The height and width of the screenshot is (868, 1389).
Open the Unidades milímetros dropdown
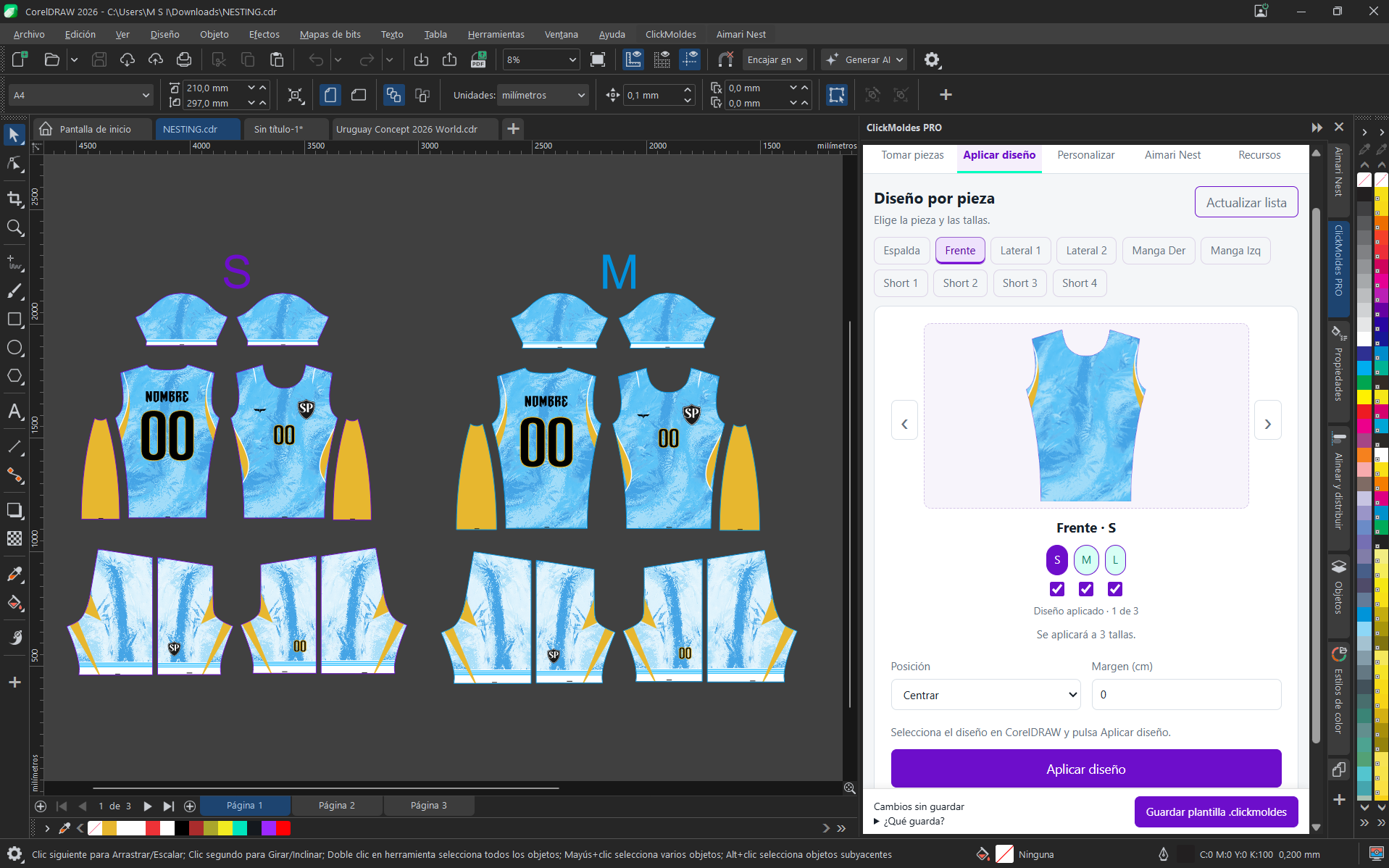click(x=543, y=95)
